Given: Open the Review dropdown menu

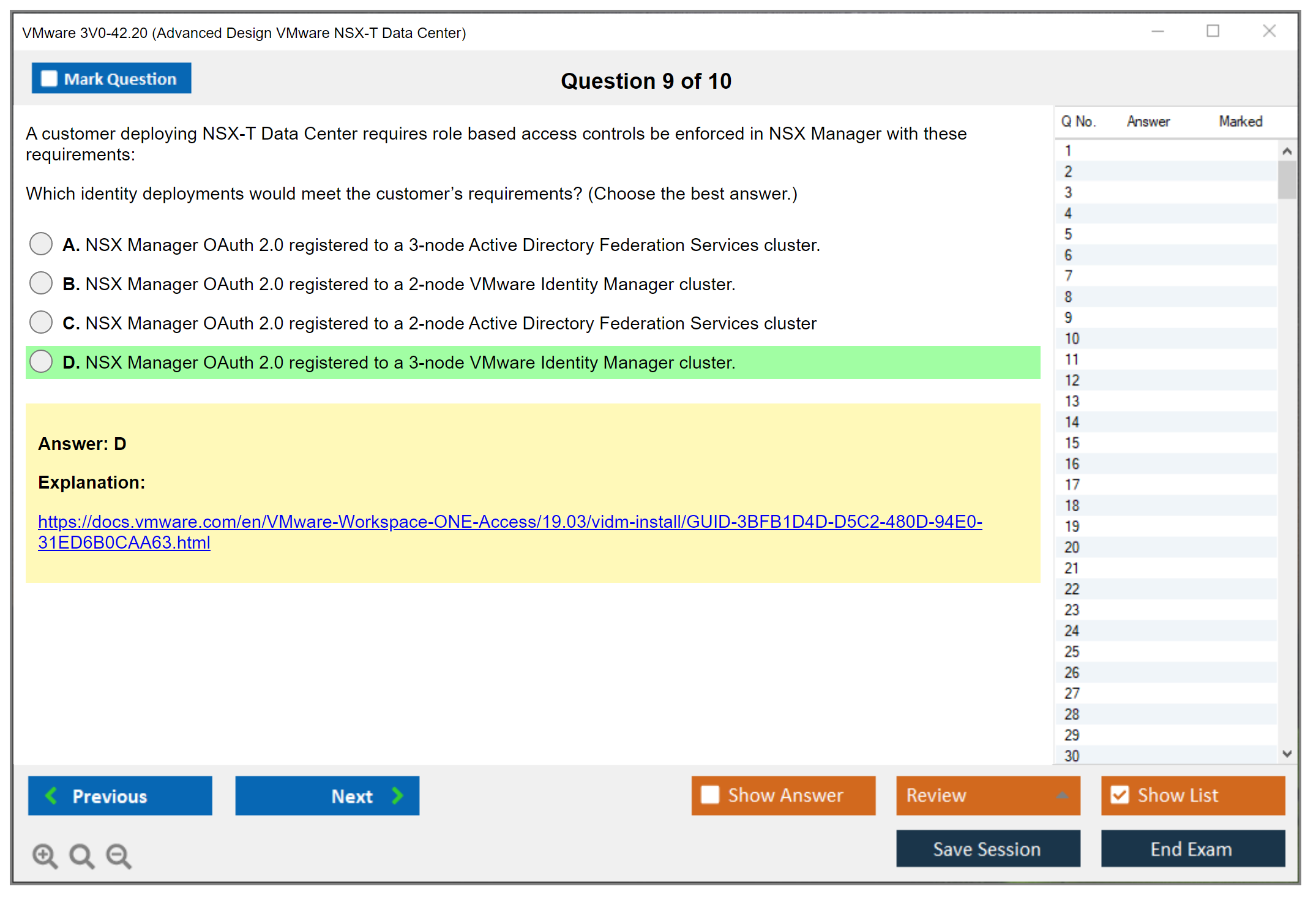Looking at the screenshot, I should pyautogui.click(x=1062, y=795).
